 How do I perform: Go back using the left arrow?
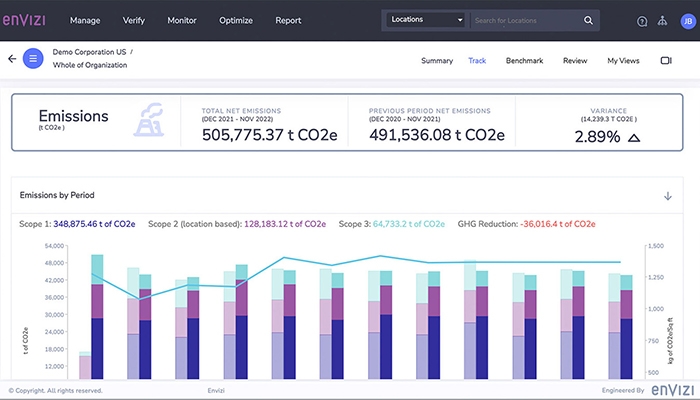point(12,59)
